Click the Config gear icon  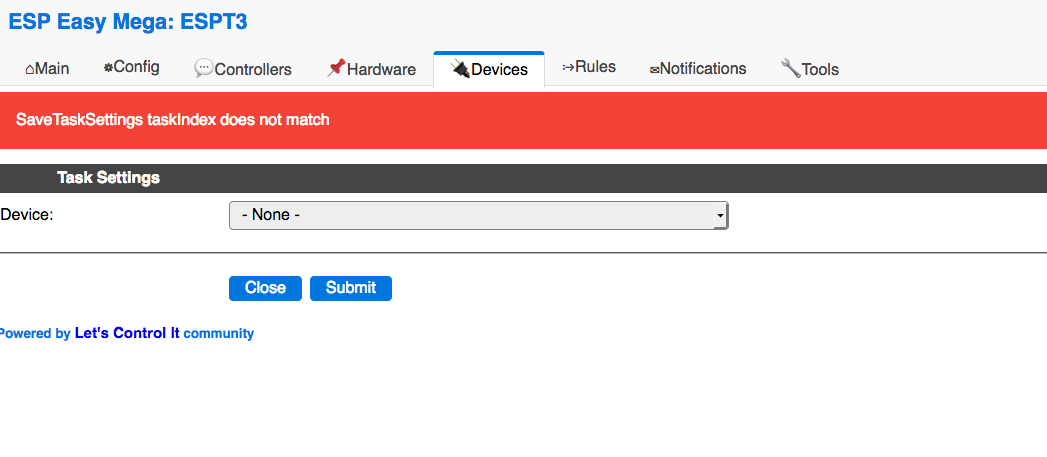coord(108,67)
